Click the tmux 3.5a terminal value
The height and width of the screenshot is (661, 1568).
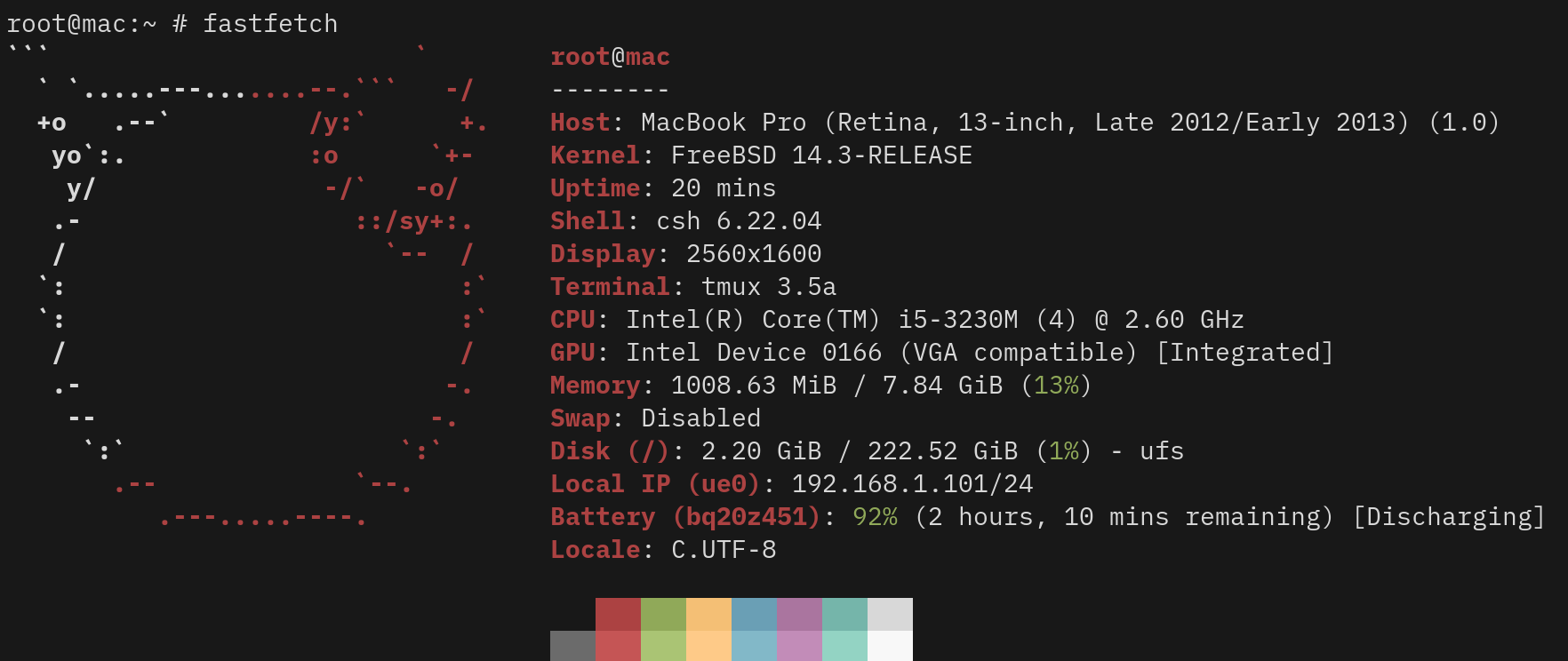tap(769, 287)
